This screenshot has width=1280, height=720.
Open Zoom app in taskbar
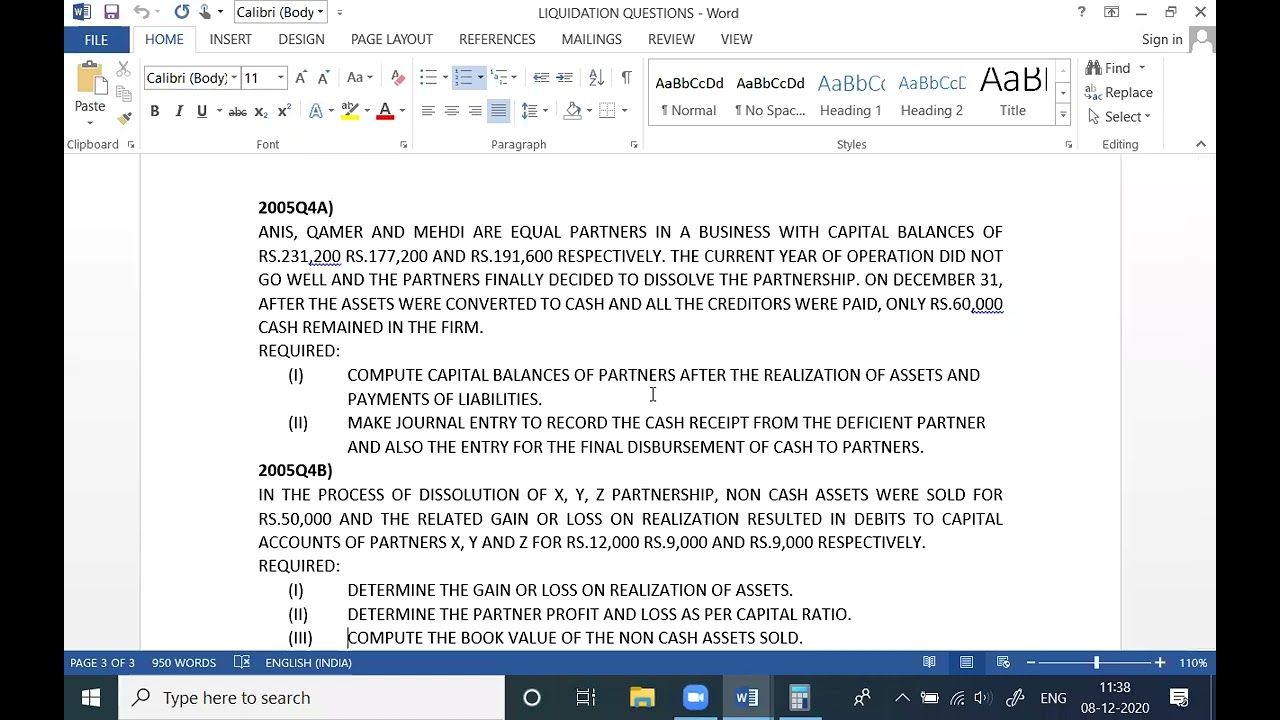(694, 698)
